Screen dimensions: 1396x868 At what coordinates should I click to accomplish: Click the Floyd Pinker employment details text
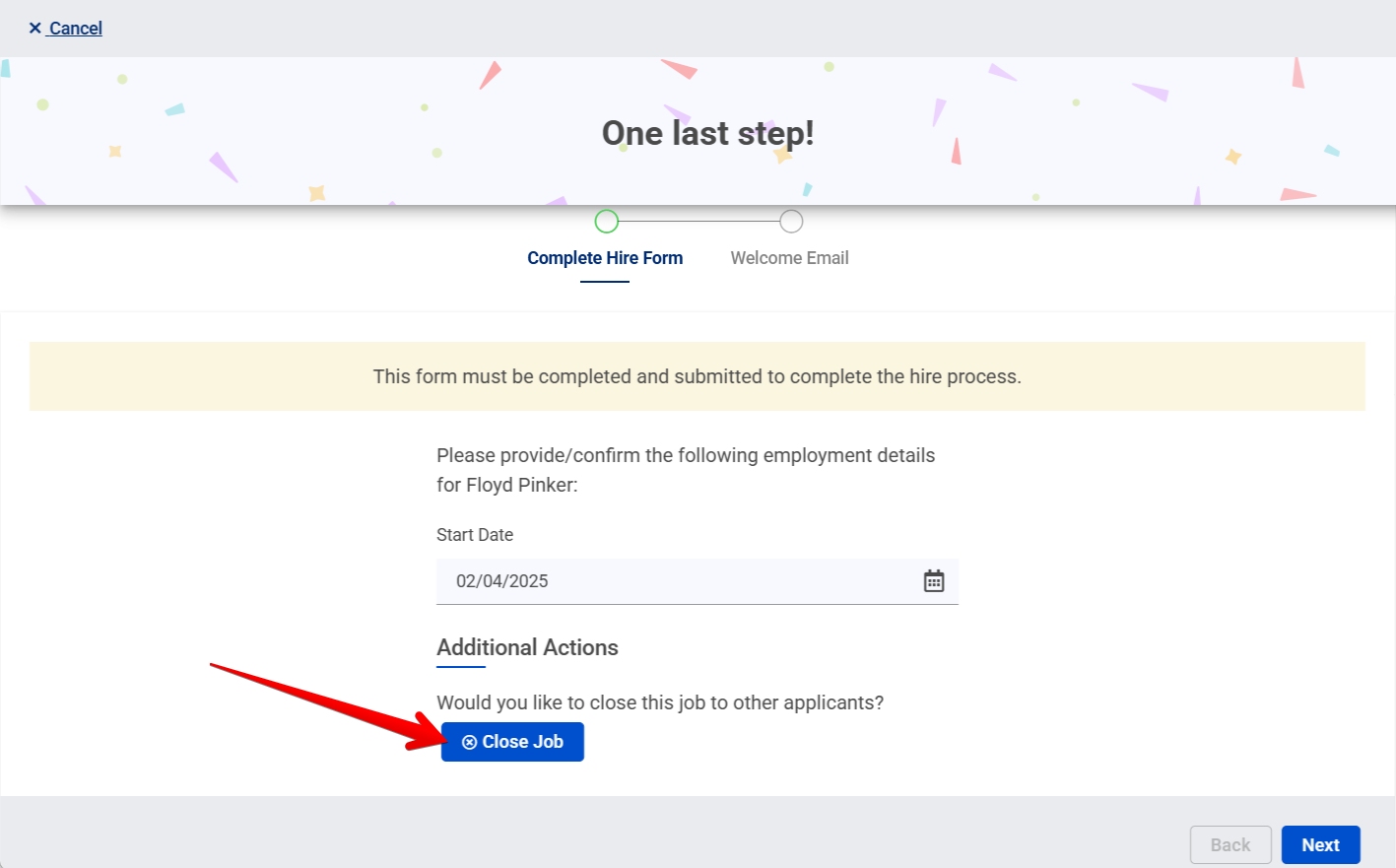[x=686, y=470]
